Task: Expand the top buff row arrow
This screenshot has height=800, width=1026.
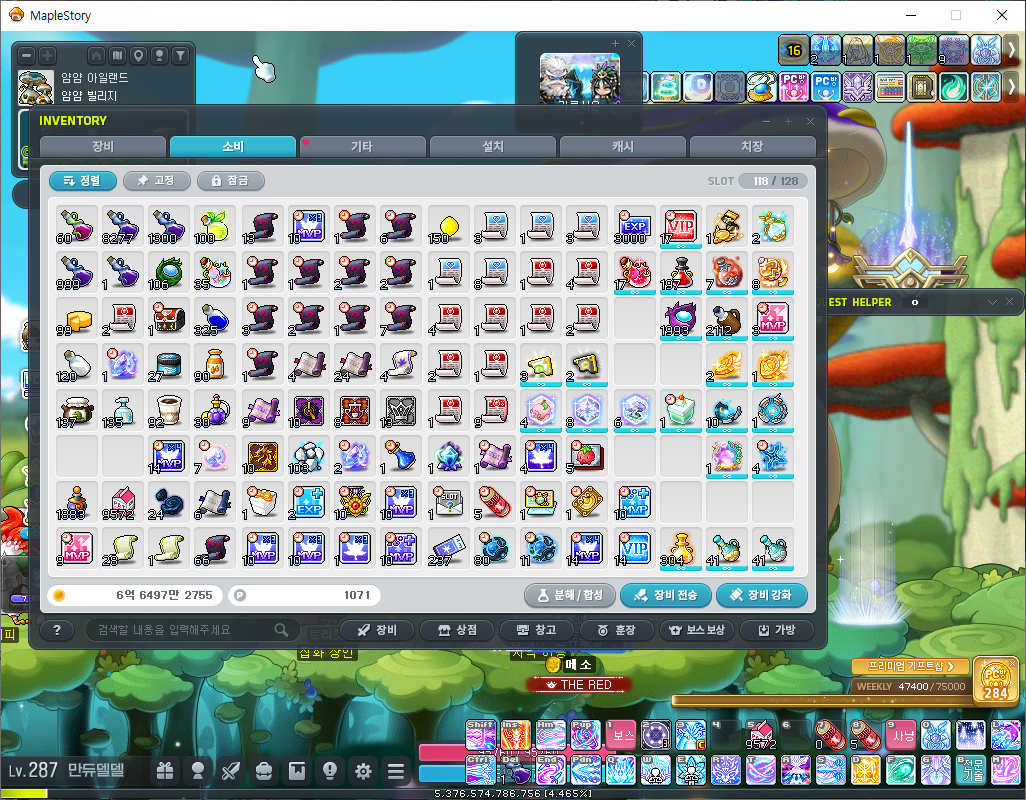Action: (x=1012, y=50)
